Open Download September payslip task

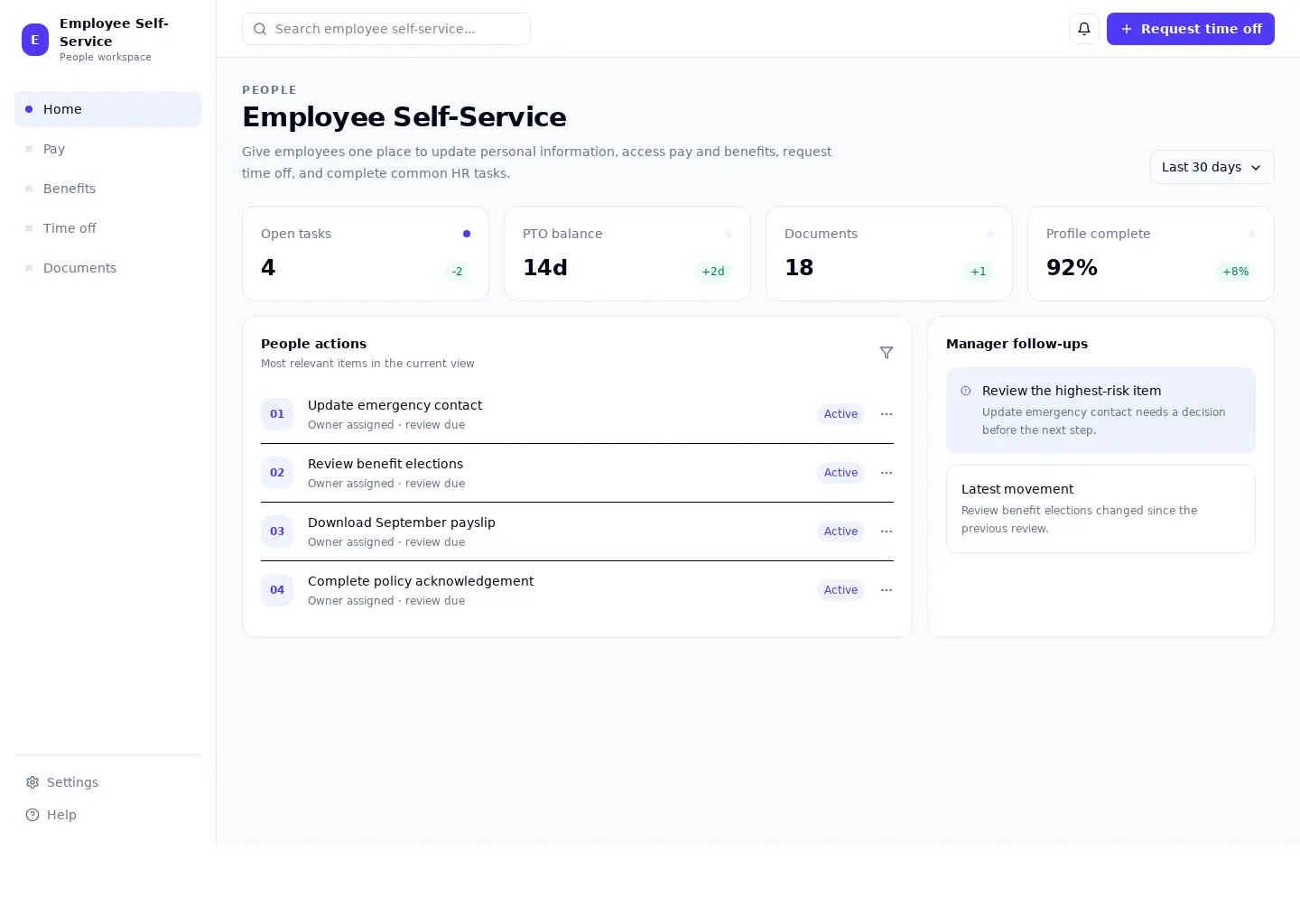pos(577,531)
